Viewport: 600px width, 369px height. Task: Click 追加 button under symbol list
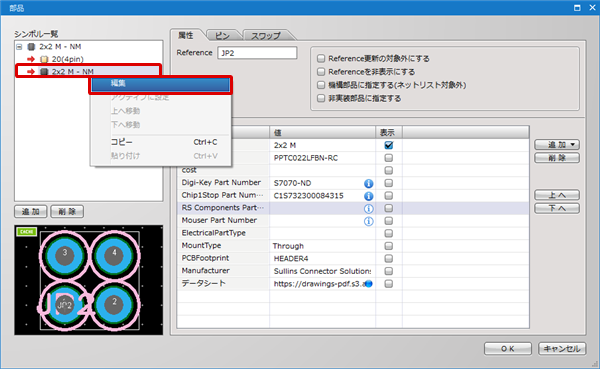31,211
